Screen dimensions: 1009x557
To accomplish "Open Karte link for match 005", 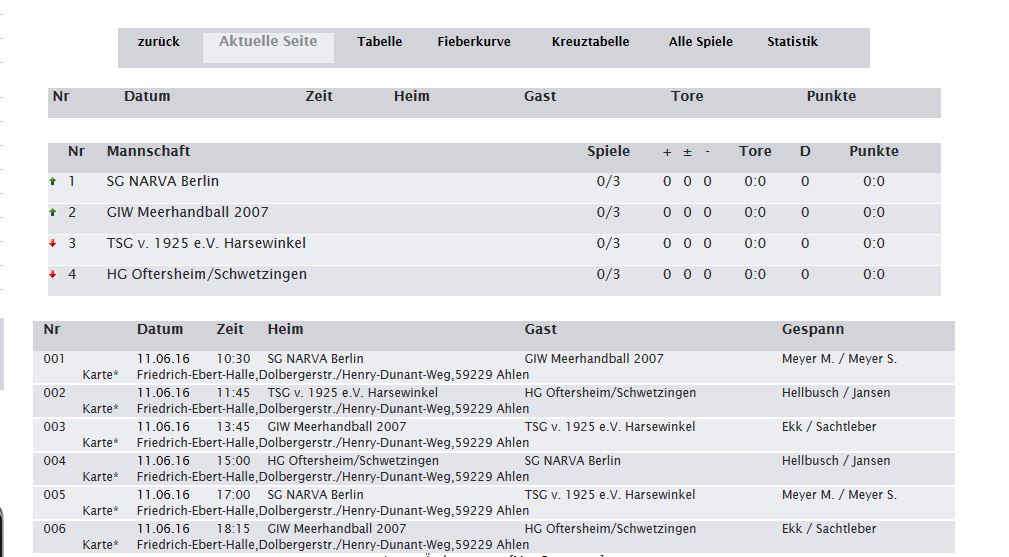I will (100, 511).
